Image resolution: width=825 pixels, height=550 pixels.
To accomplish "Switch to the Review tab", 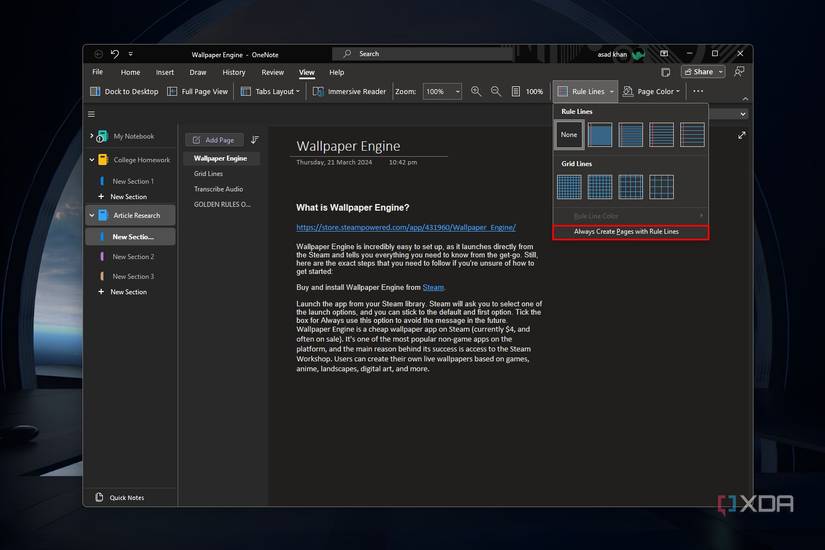I will point(273,72).
